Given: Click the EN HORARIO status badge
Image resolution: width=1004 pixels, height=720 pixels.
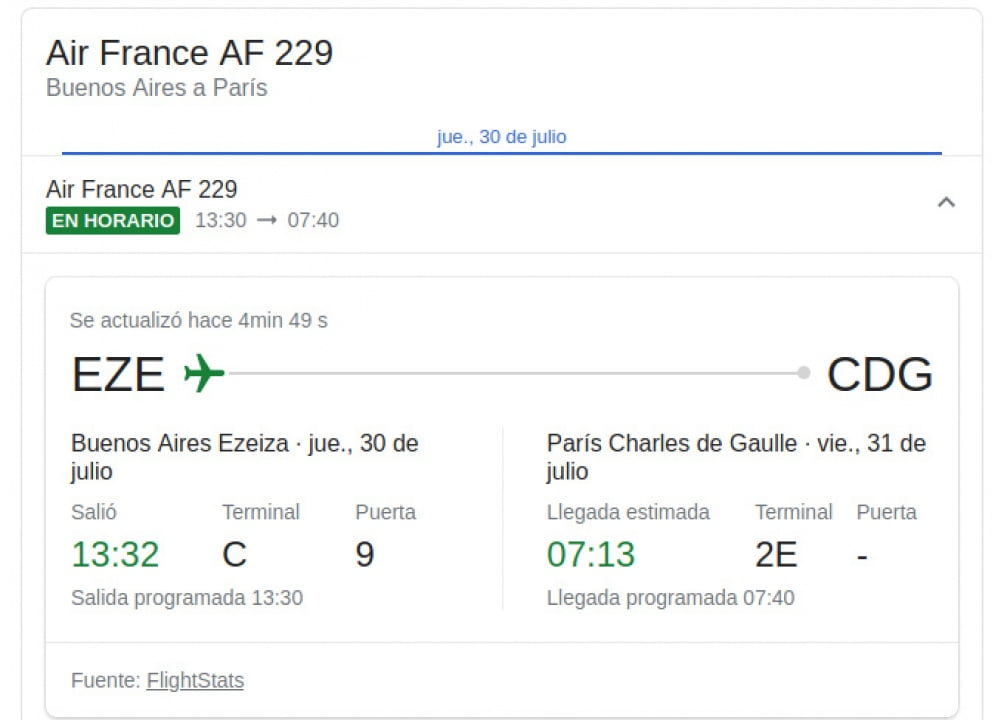Looking at the screenshot, I should (113, 220).
